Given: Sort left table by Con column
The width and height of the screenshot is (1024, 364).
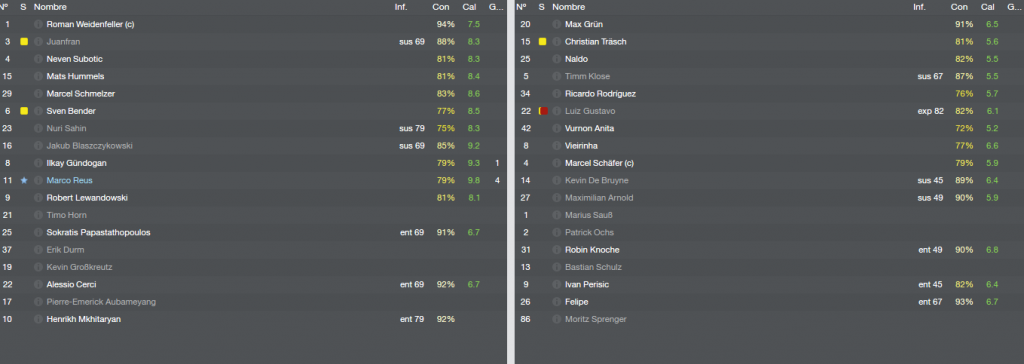Looking at the screenshot, I should pos(441,7).
